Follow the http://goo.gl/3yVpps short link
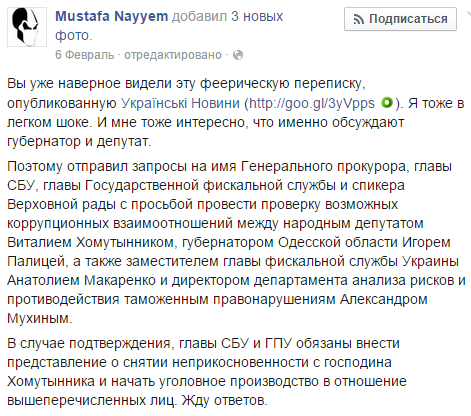The image size is (471, 416). (x=312, y=103)
